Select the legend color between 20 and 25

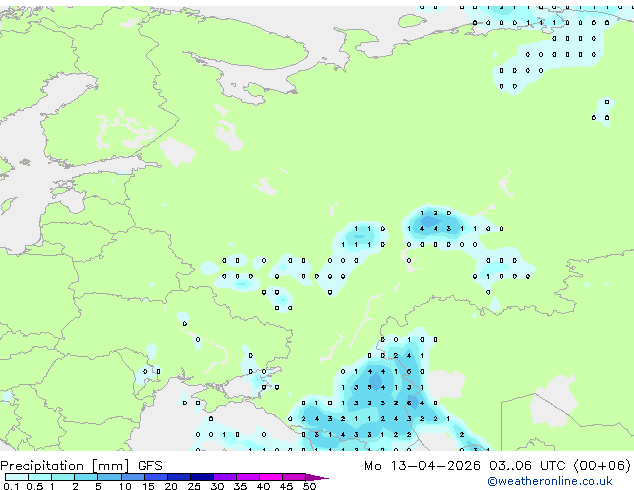coord(179,477)
